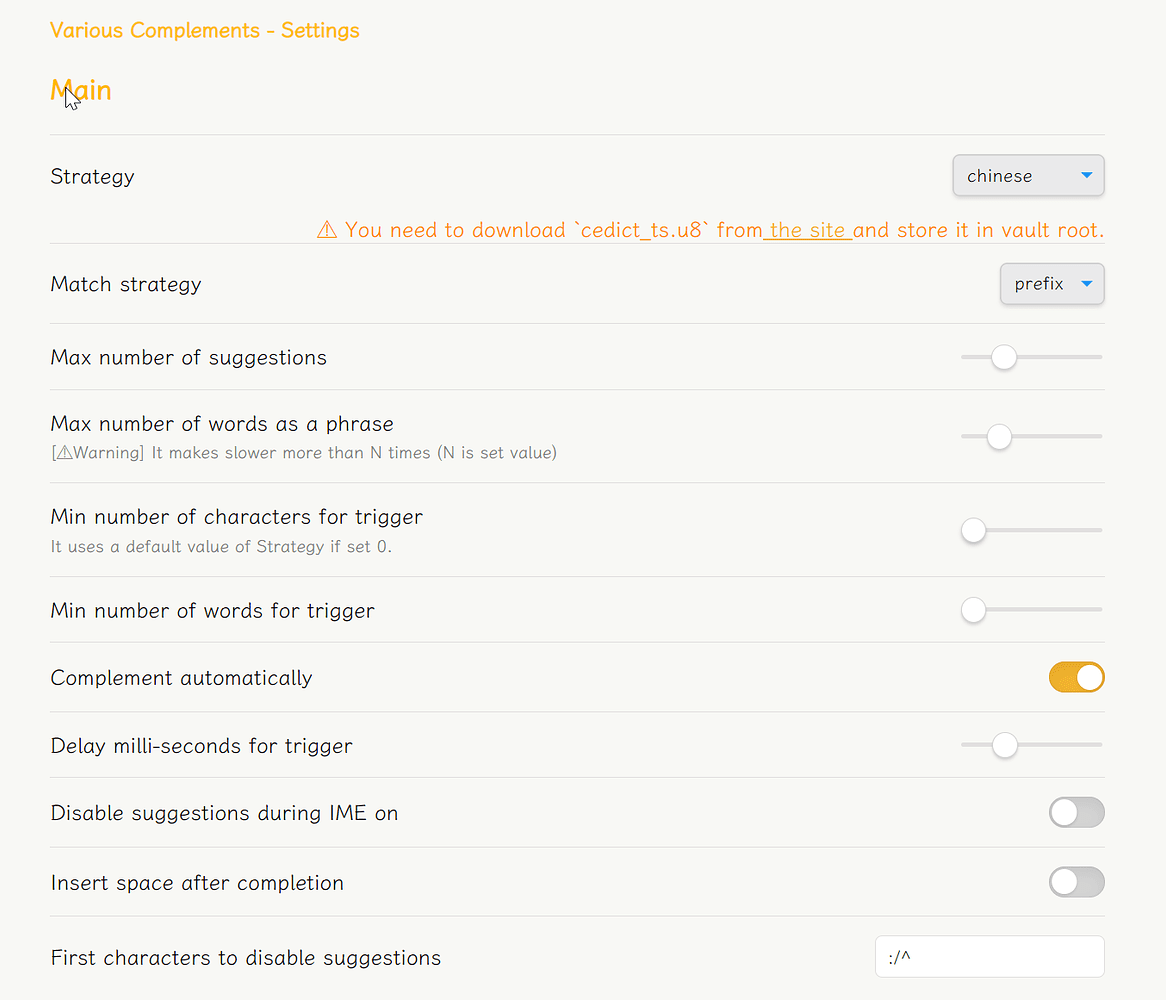
Task: Focus the First characters to disable suggestions field
Action: coord(989,957)
